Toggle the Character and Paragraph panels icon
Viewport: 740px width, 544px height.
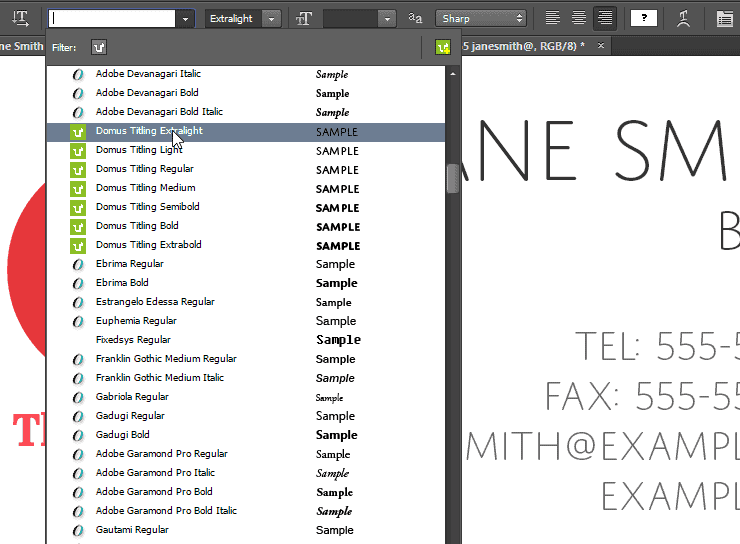(724, 19)
